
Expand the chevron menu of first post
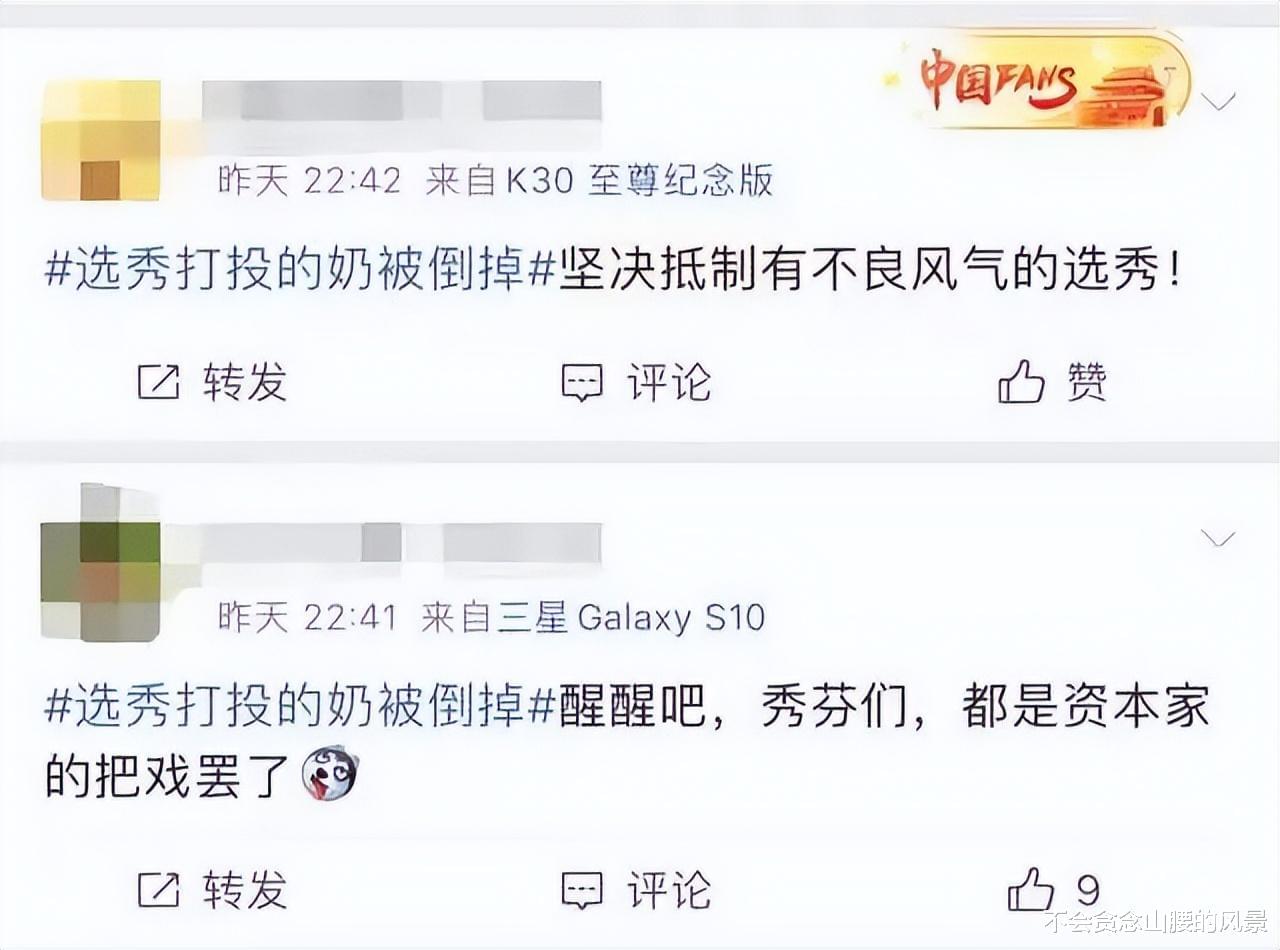pos(1218,100)
